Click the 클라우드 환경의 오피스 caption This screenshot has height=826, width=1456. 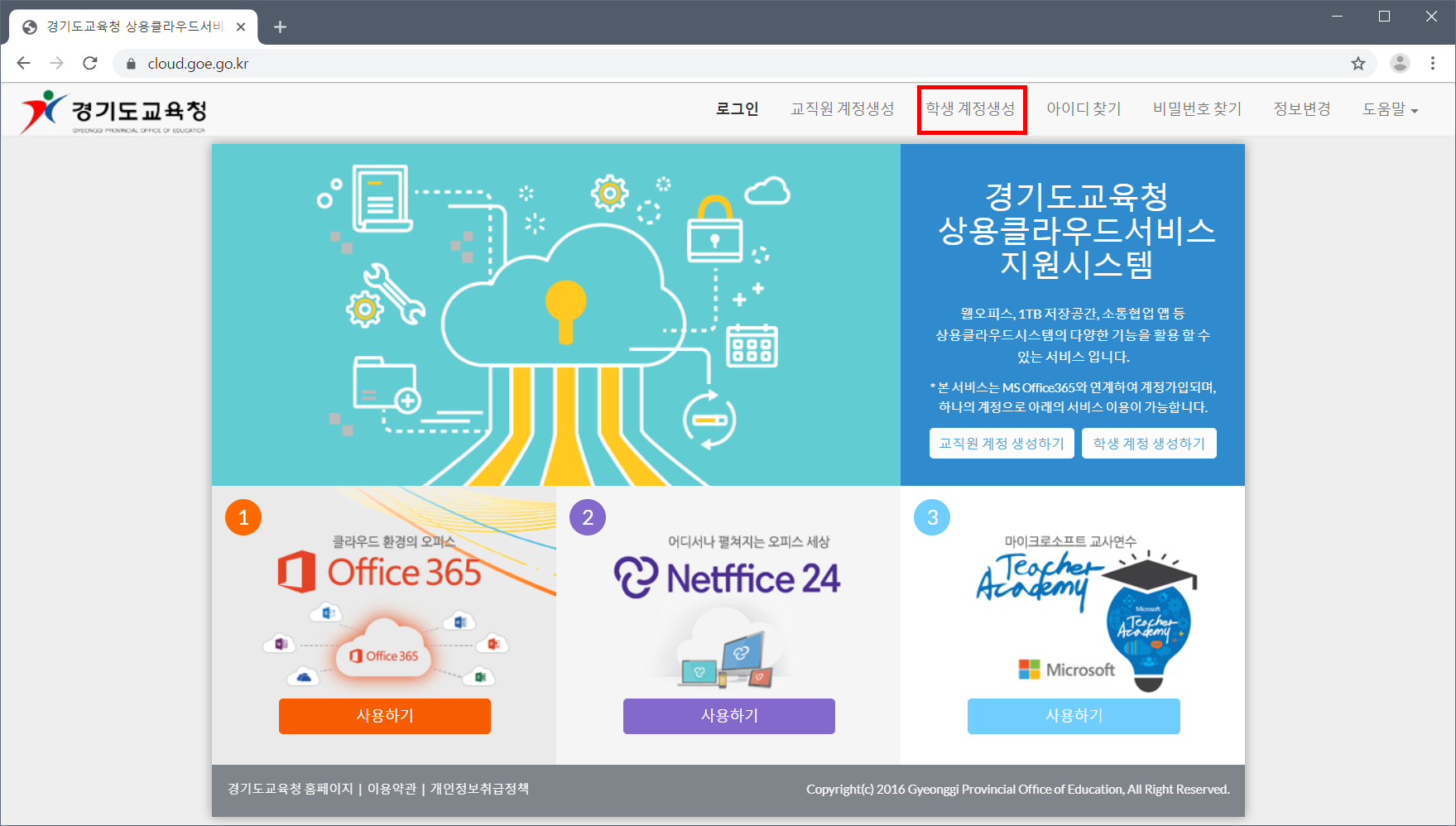pos(394,541)
